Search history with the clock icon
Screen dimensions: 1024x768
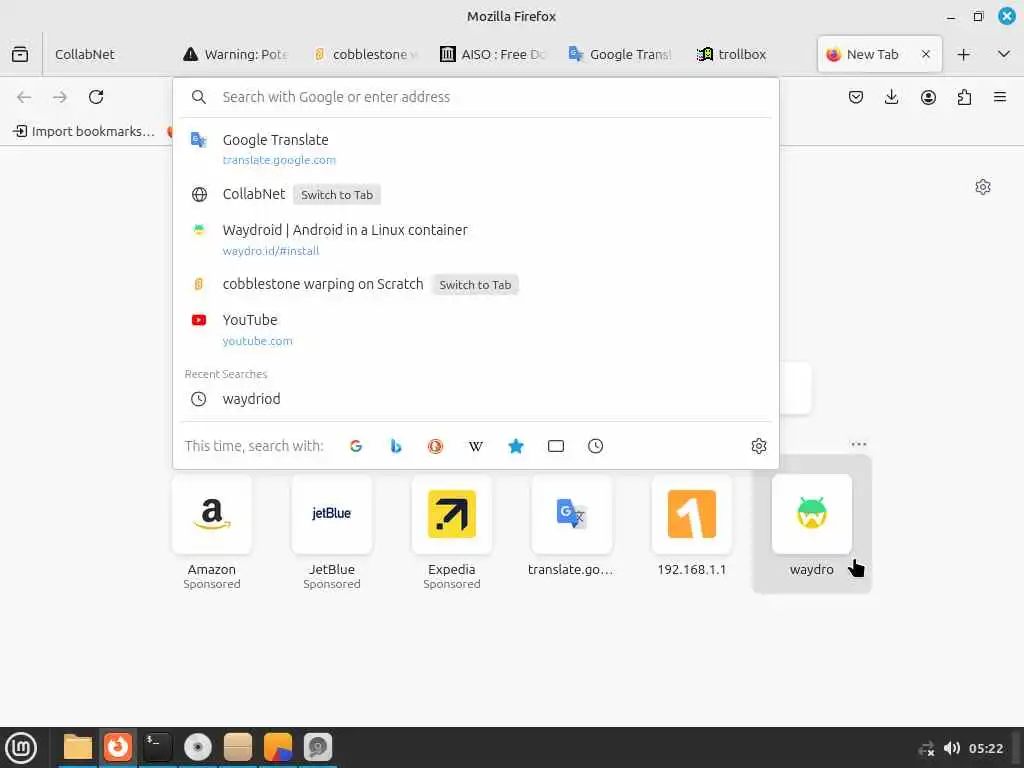click(x=596, y=446)
